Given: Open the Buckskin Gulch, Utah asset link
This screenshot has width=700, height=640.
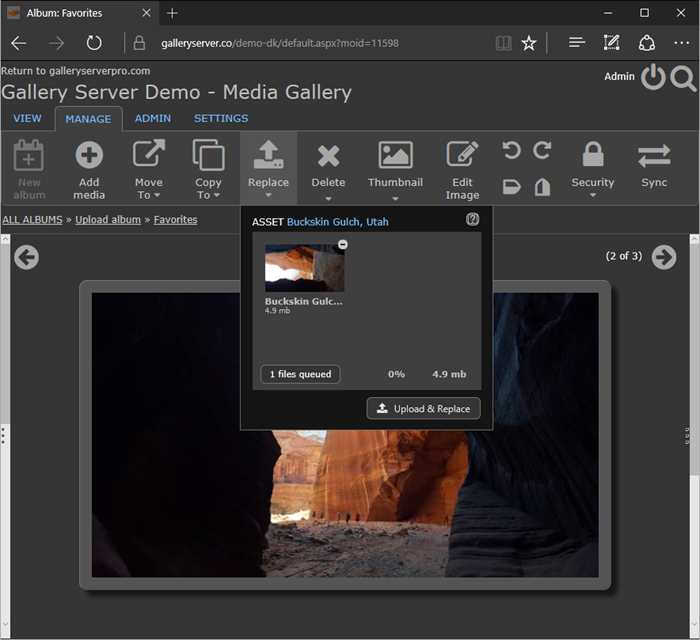Looking at the screenshot, I should (338, 222).
